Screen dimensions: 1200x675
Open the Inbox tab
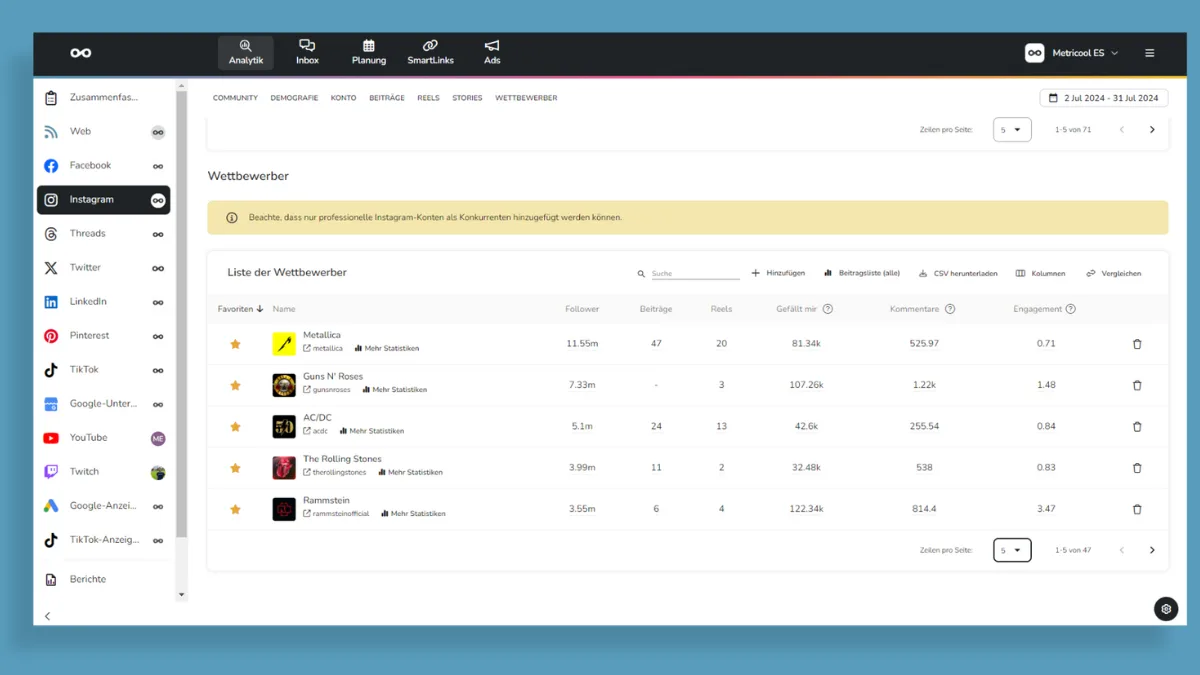pyautogui.click(x=307, y=53)
